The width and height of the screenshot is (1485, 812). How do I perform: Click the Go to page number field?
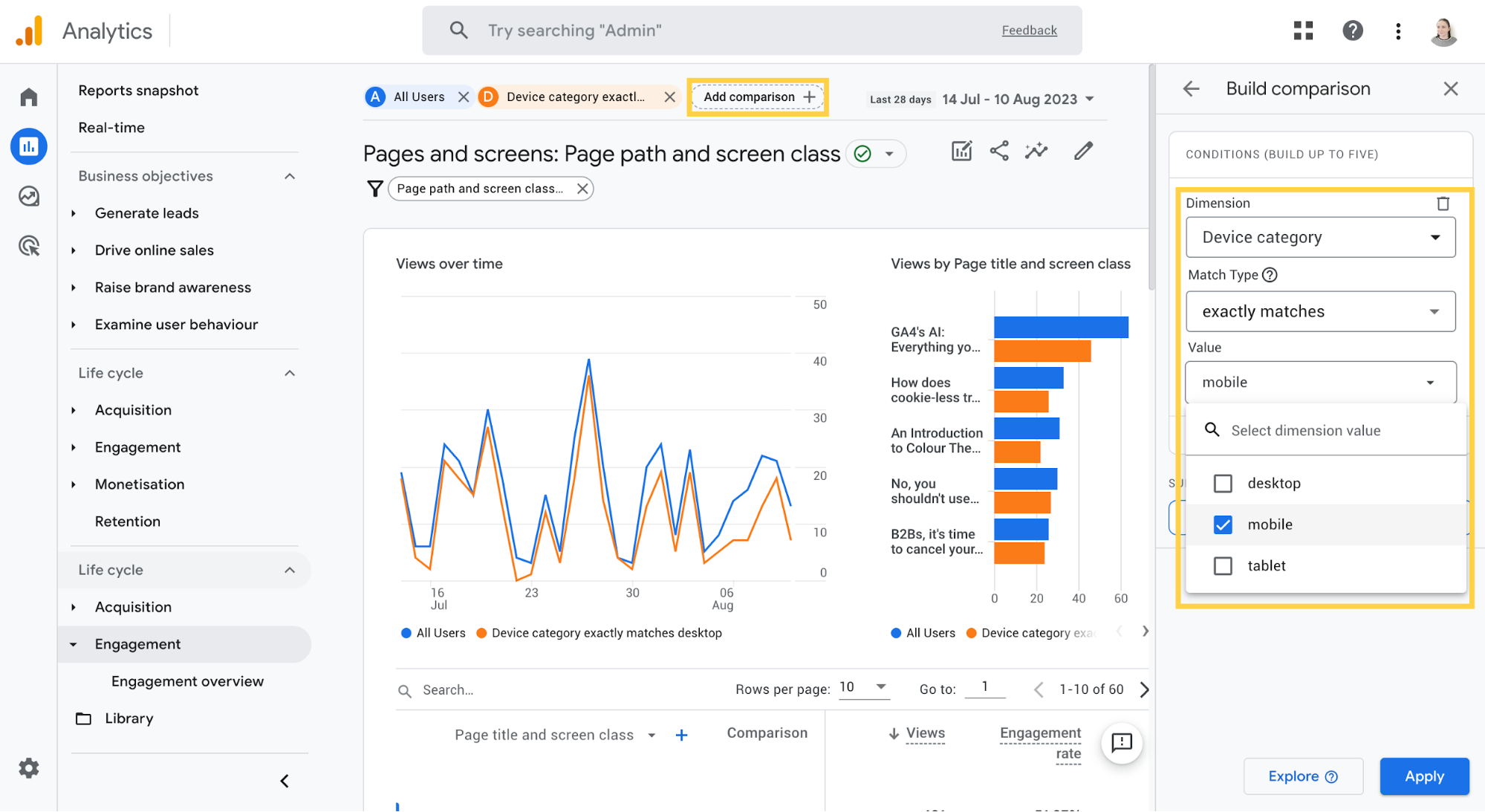pyautogui.click(x=985, y=689)
